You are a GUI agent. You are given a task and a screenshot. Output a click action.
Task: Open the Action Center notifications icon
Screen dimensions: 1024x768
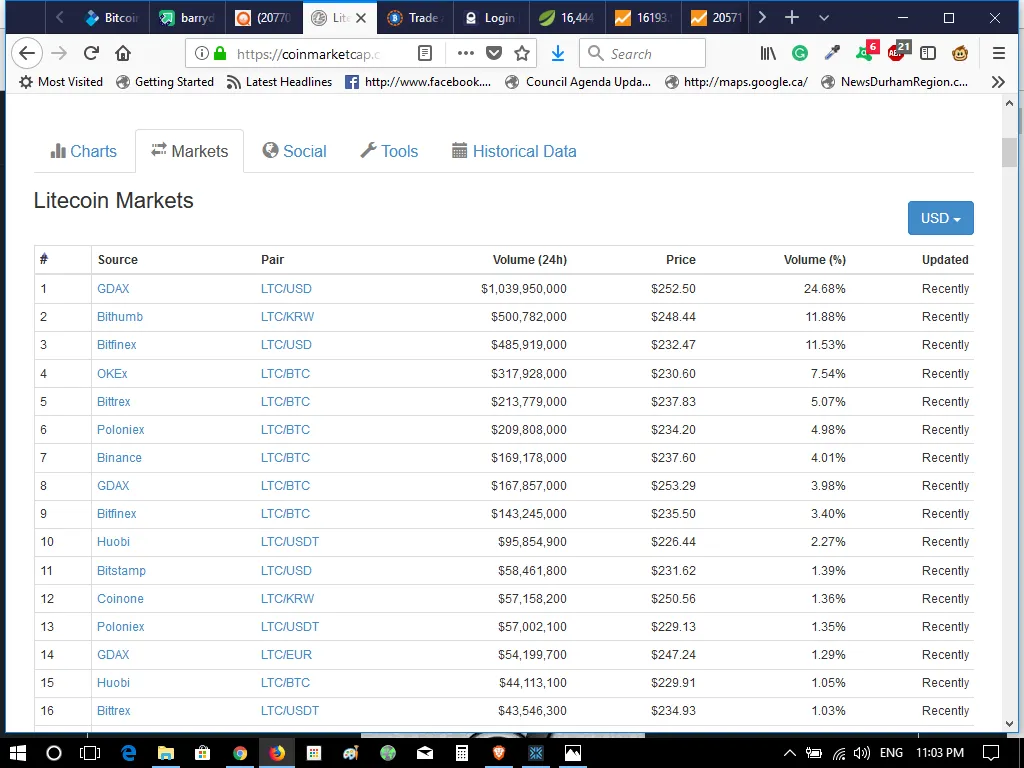point(991,753)
